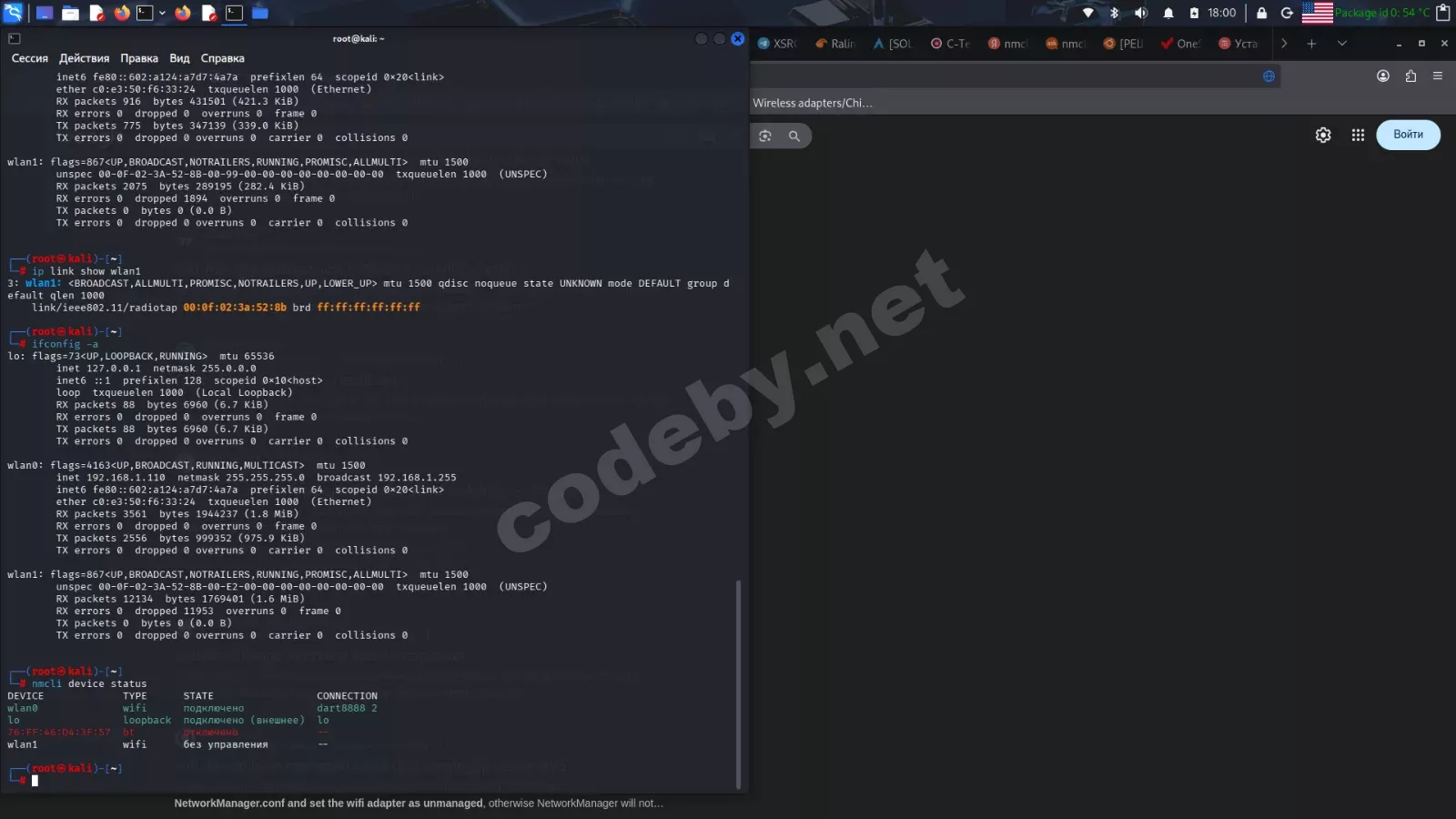Launch the text editor from the panel launcher
The image size is (1456, 819).
pos(96,13)
